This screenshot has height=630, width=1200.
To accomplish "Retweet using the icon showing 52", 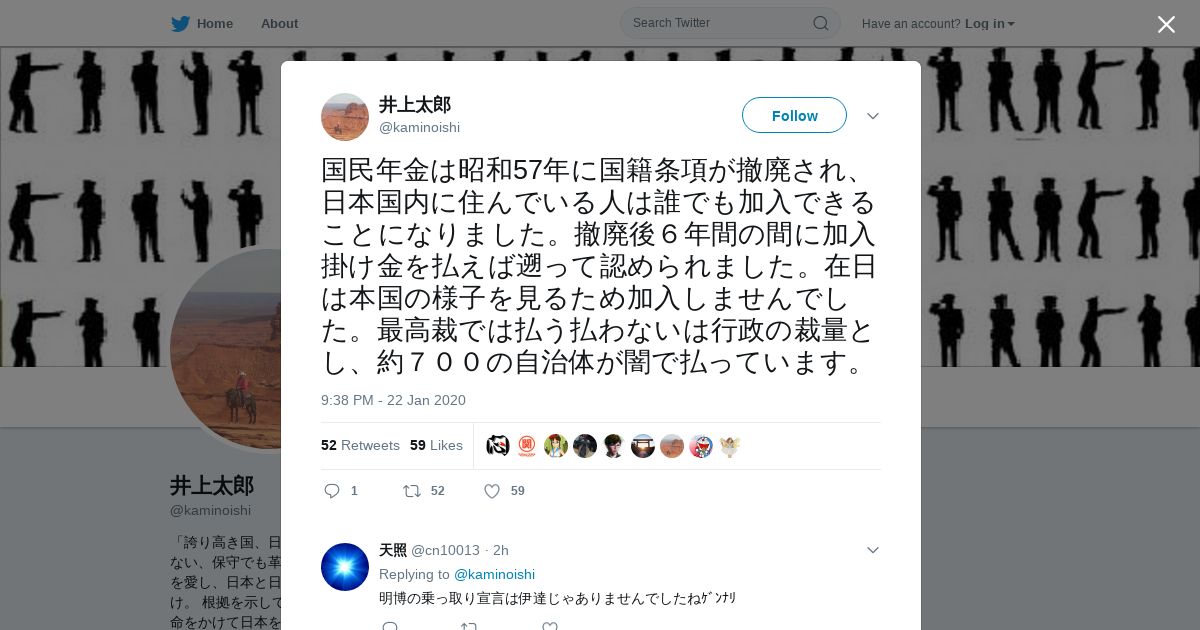I will tap(412, 491).
